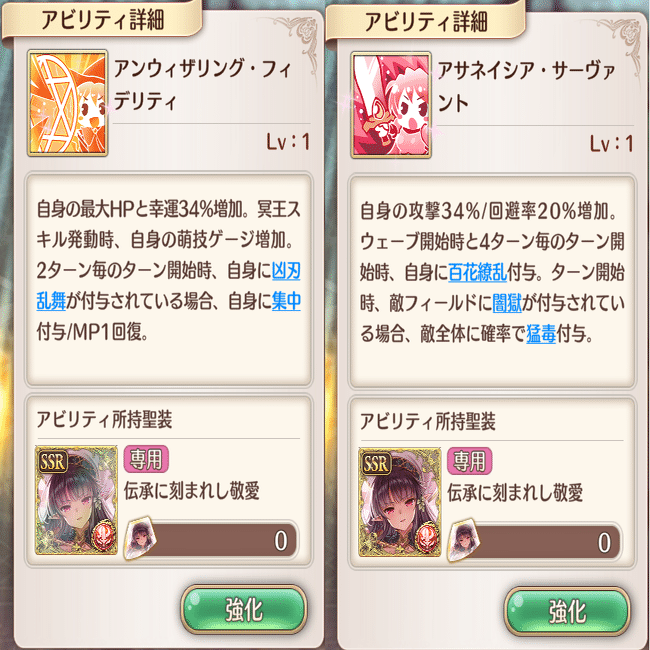Image resolution: width=650 pixels, height=650 pixels.
Task: Open the 百花繚乱 status link
Action: click(478, 273)
